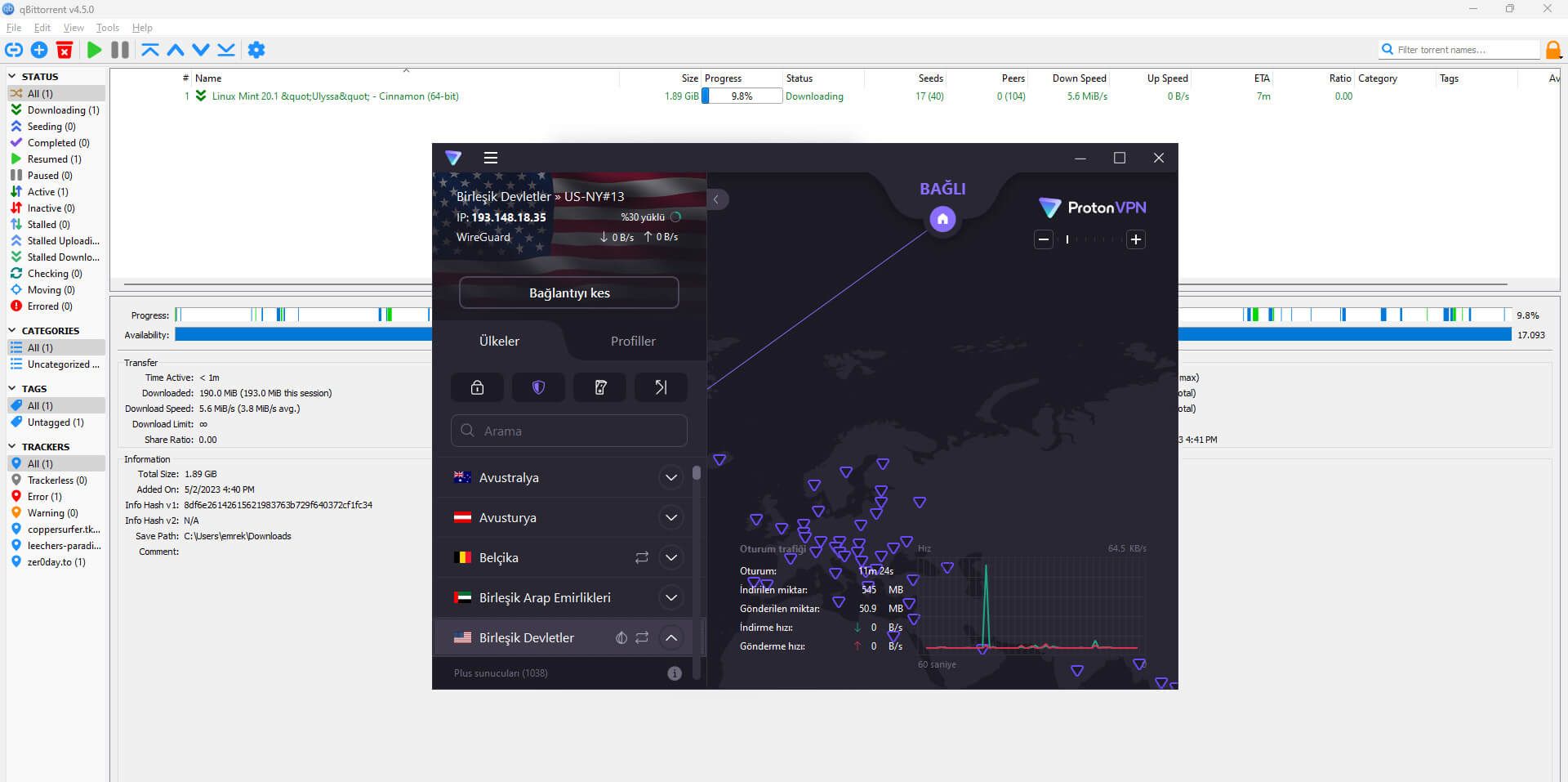Switch to the Ülkeler tab

tap(499, 341)
